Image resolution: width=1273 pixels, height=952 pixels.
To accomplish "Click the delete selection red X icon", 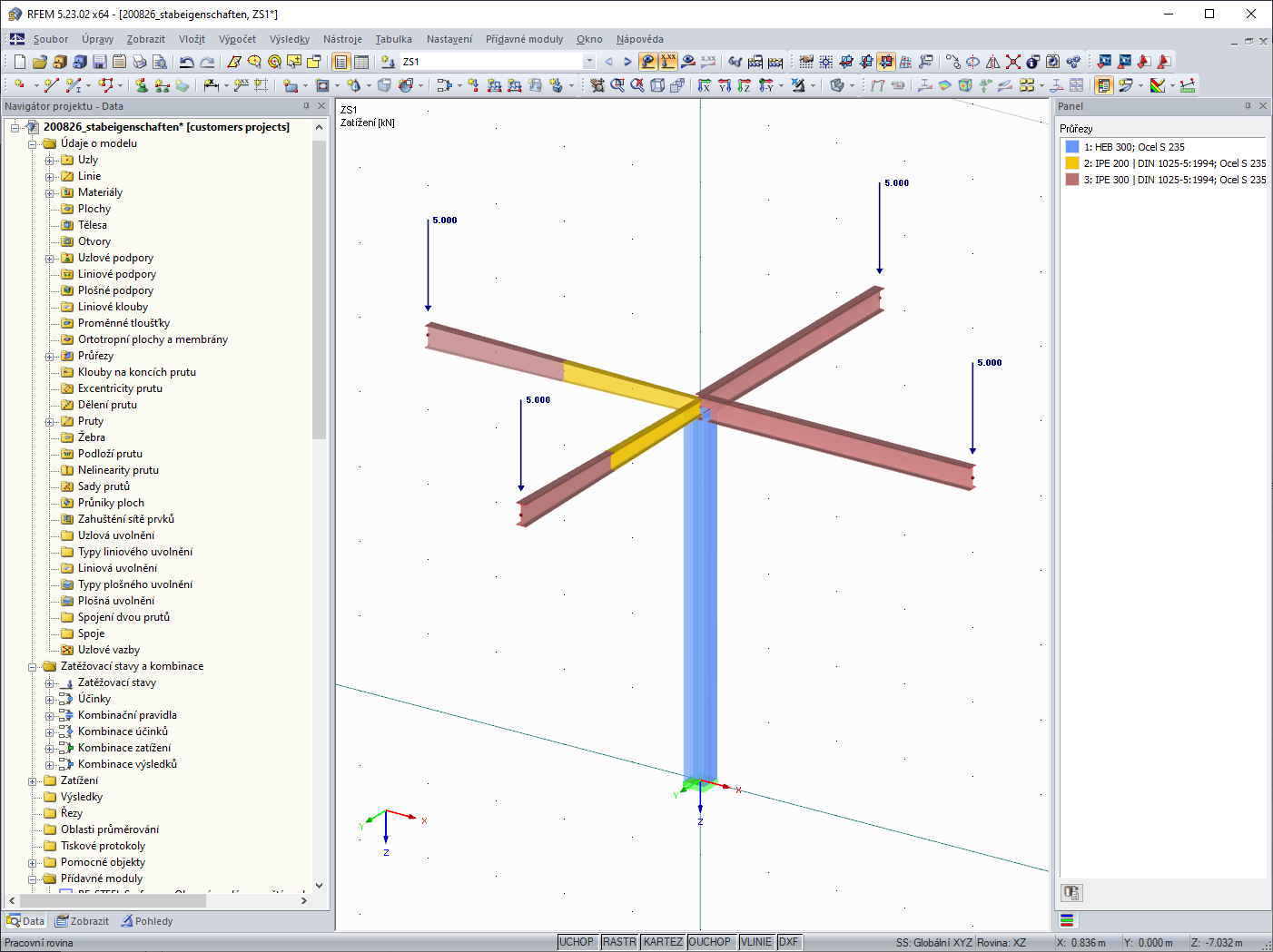I will click(x=1013, y=62).
